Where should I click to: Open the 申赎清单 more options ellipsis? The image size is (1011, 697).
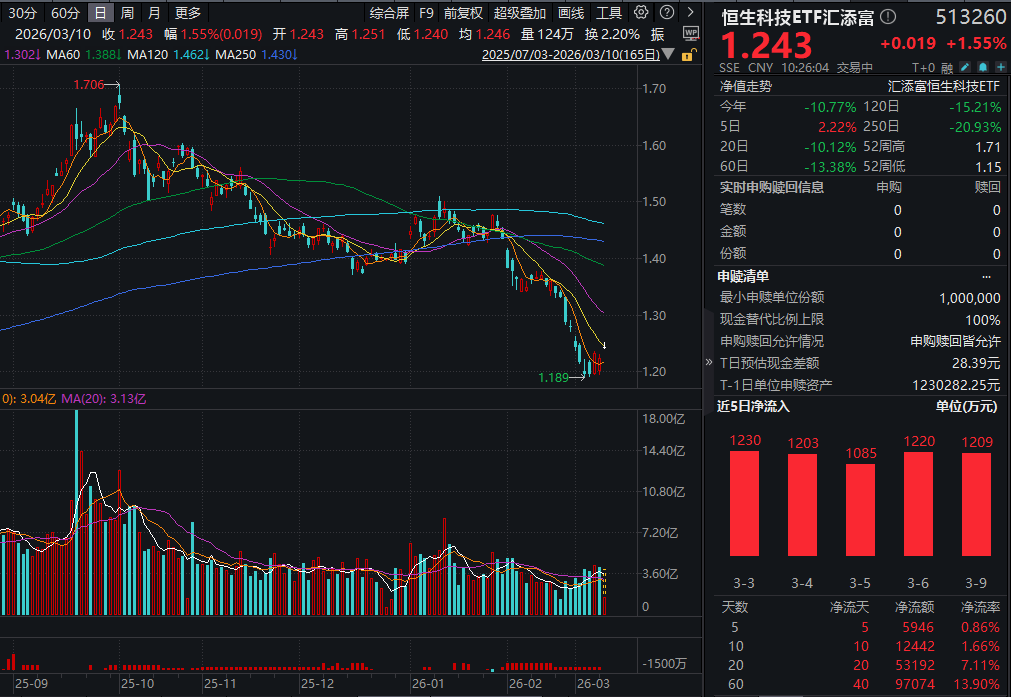pos(986,276)
